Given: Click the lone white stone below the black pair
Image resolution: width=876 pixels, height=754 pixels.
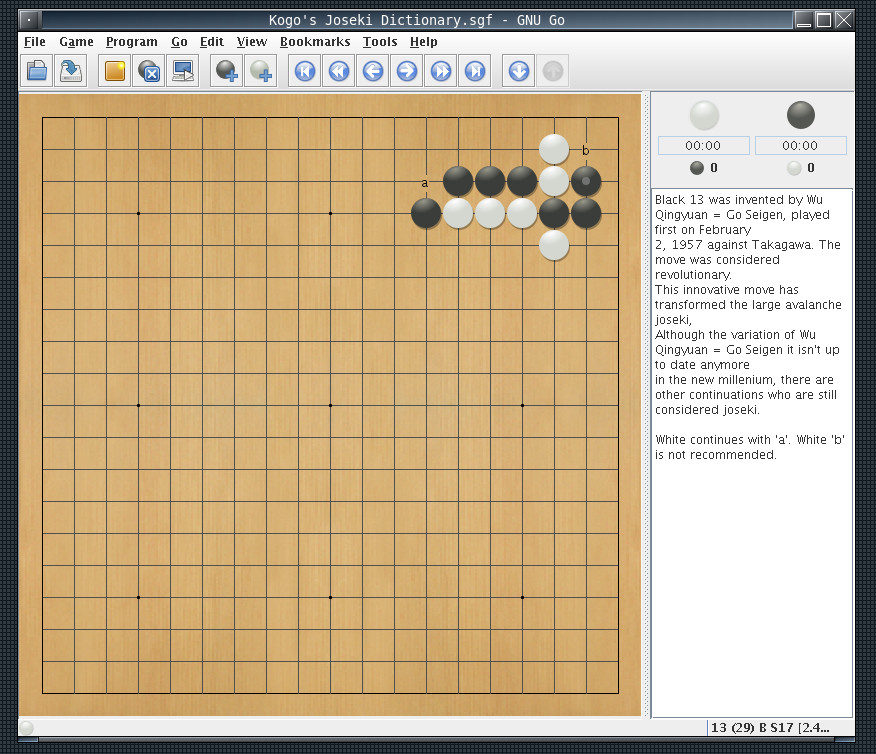Looking at the screenshot, I should 554,245.
